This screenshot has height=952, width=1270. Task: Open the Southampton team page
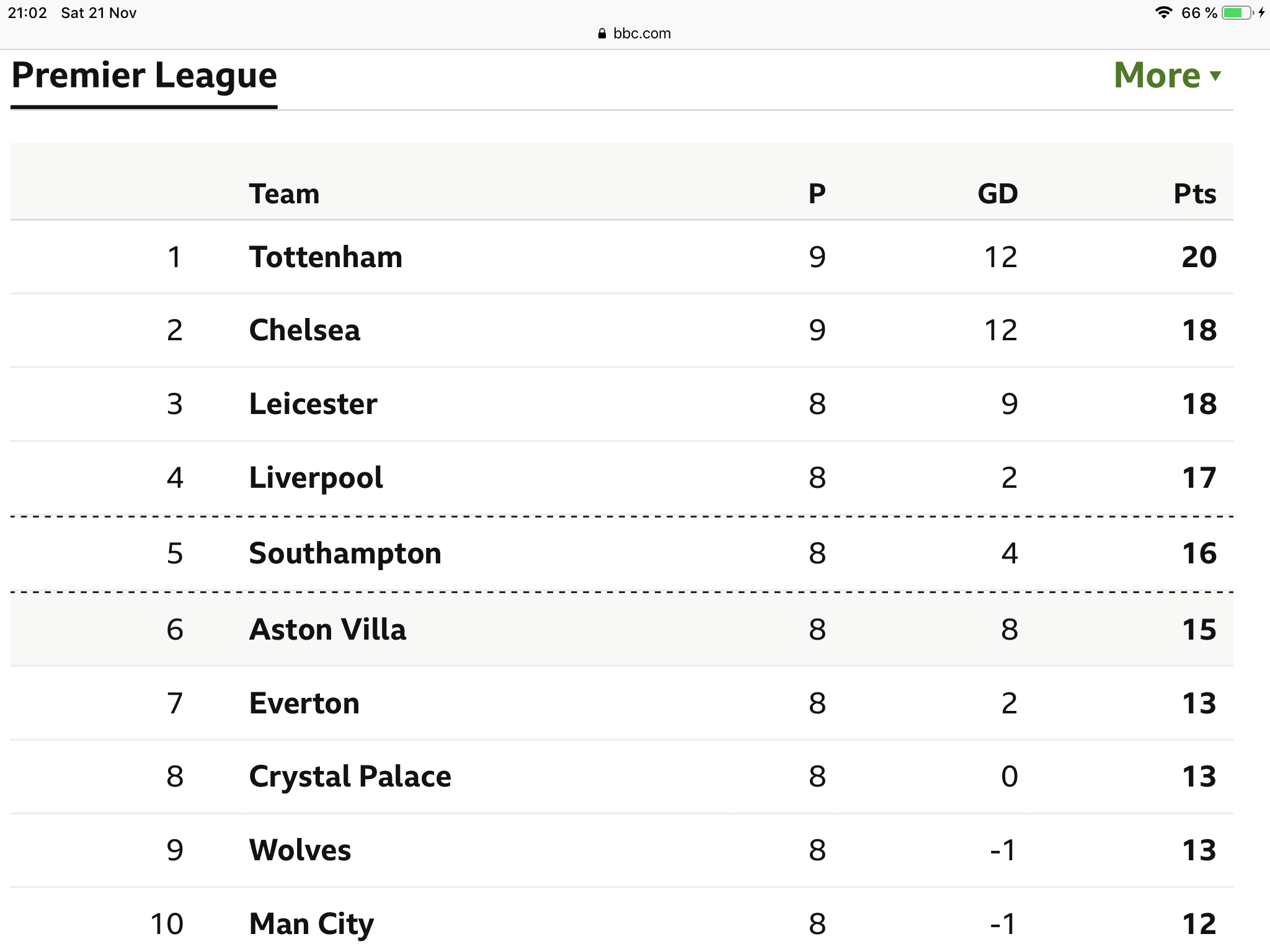[x=345, y=553]
